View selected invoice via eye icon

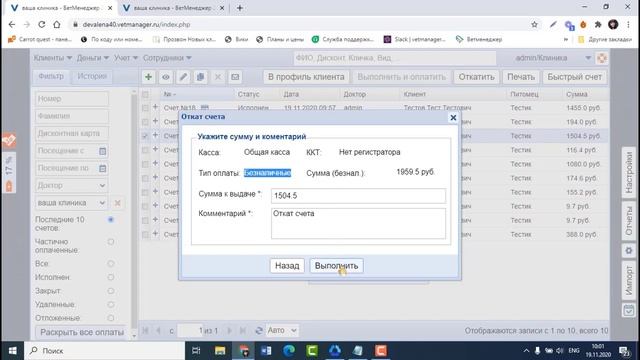[x=166, y=77]
